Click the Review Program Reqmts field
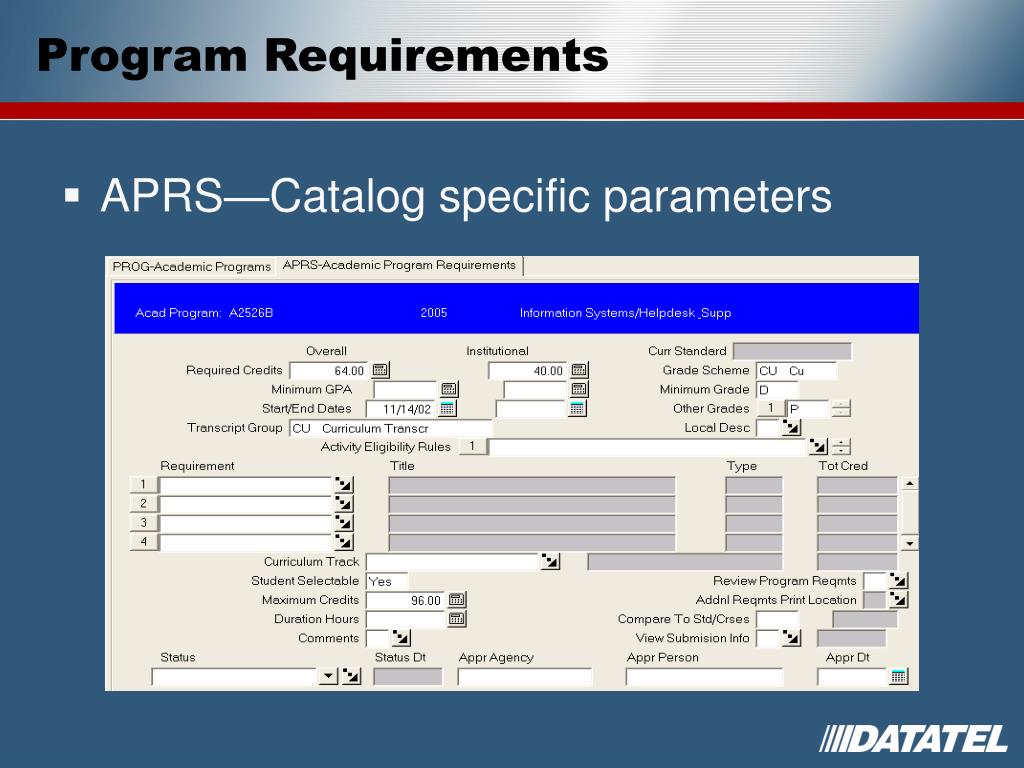 pyautogui.click(x=875, y=581)
